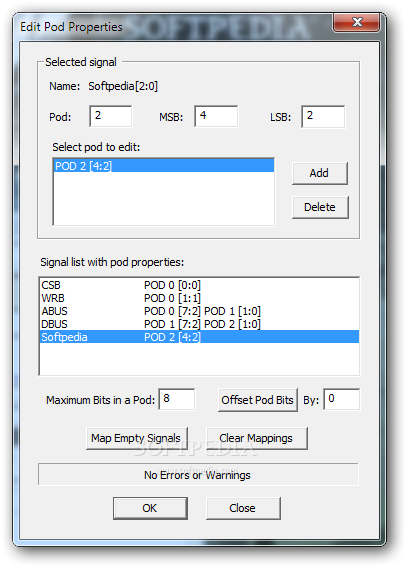The height and width of the screenshot is (567, 407).
Task: Click the Add button
Action: pos(320,173)
